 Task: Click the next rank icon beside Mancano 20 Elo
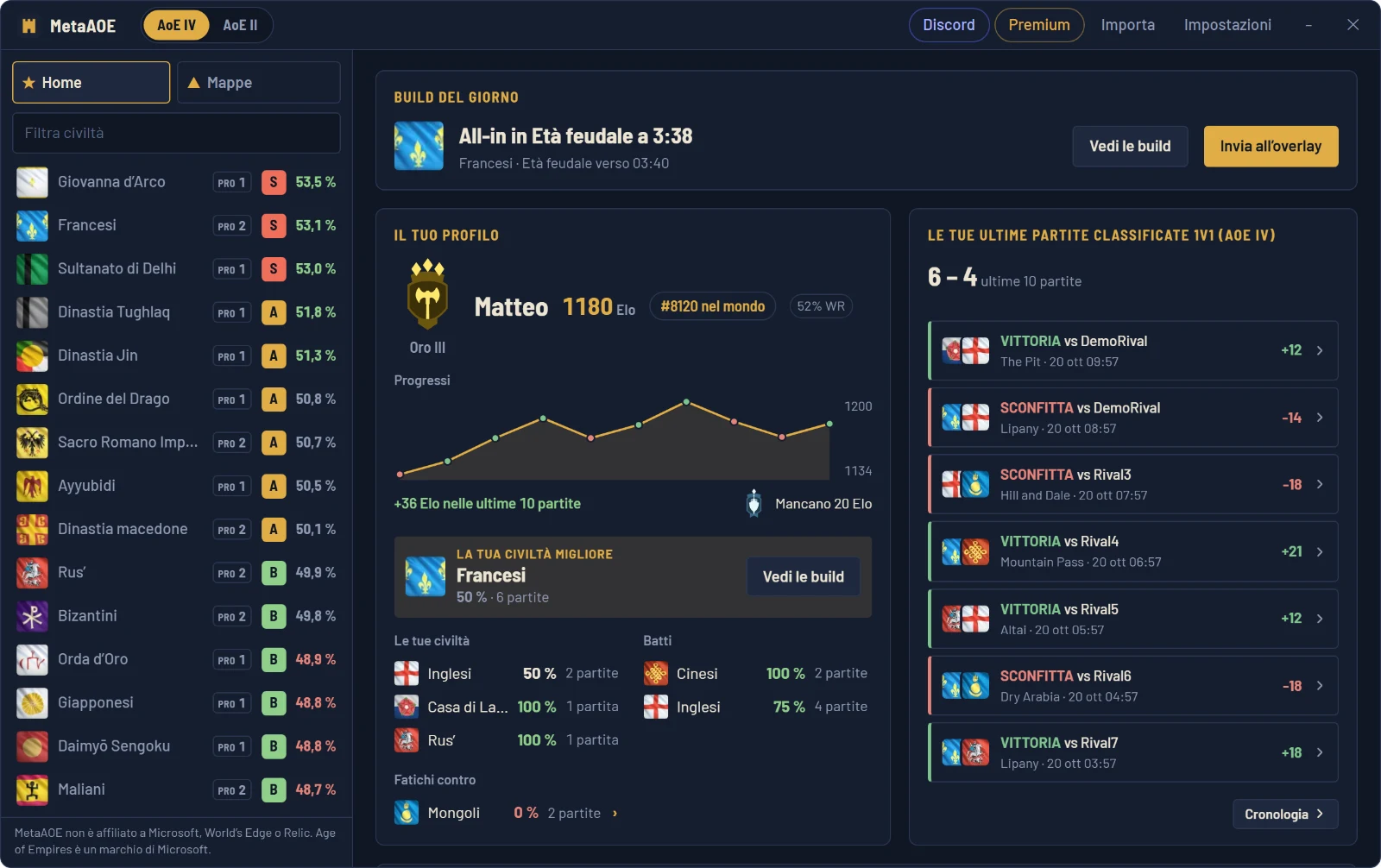[754, 503]
